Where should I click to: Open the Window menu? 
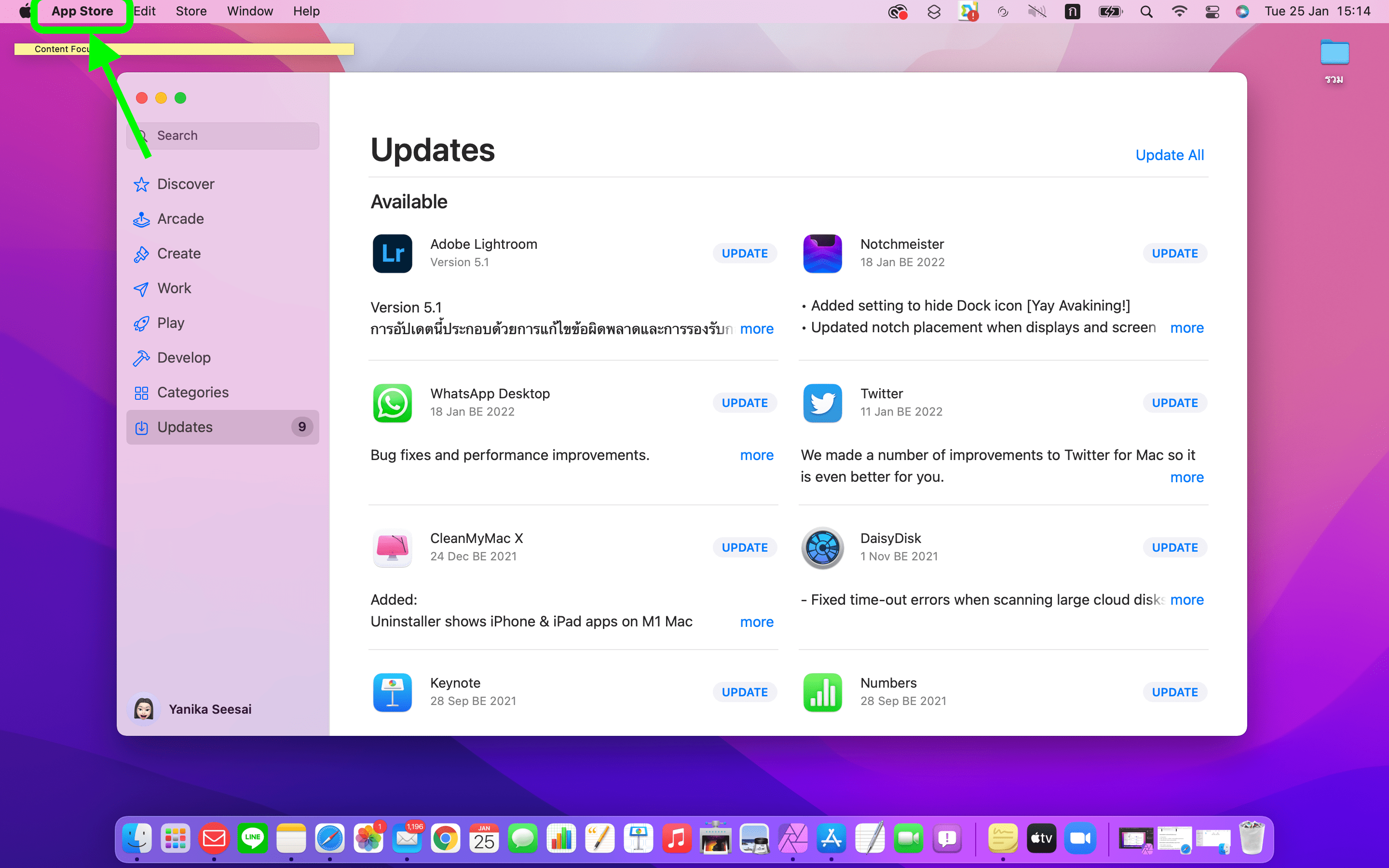pyautogui.click(x=250, y=12)
